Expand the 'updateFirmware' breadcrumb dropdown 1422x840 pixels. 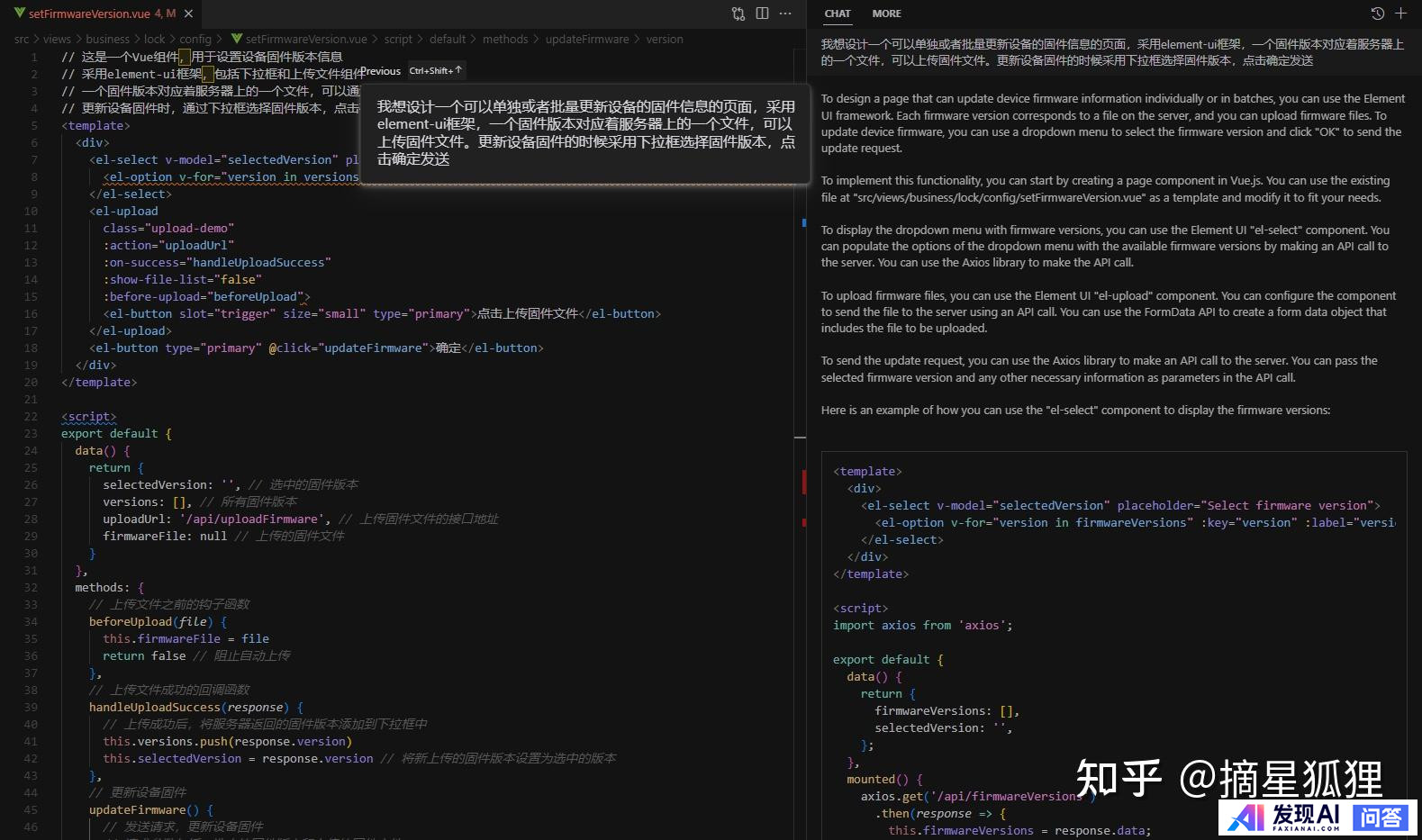pyautogui.click(x=587, y=39)
